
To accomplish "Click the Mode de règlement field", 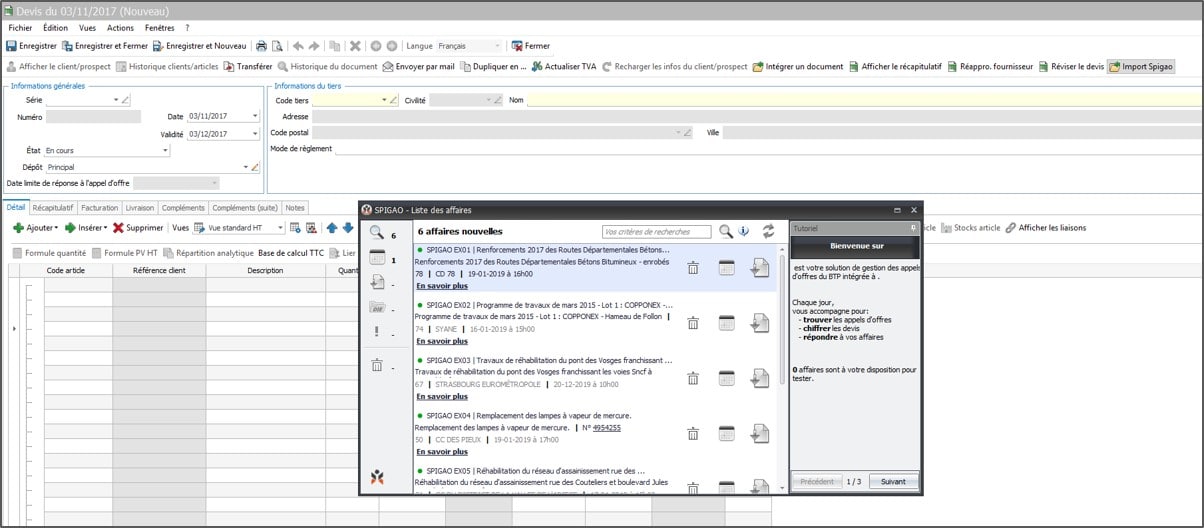I will point(767,149).
